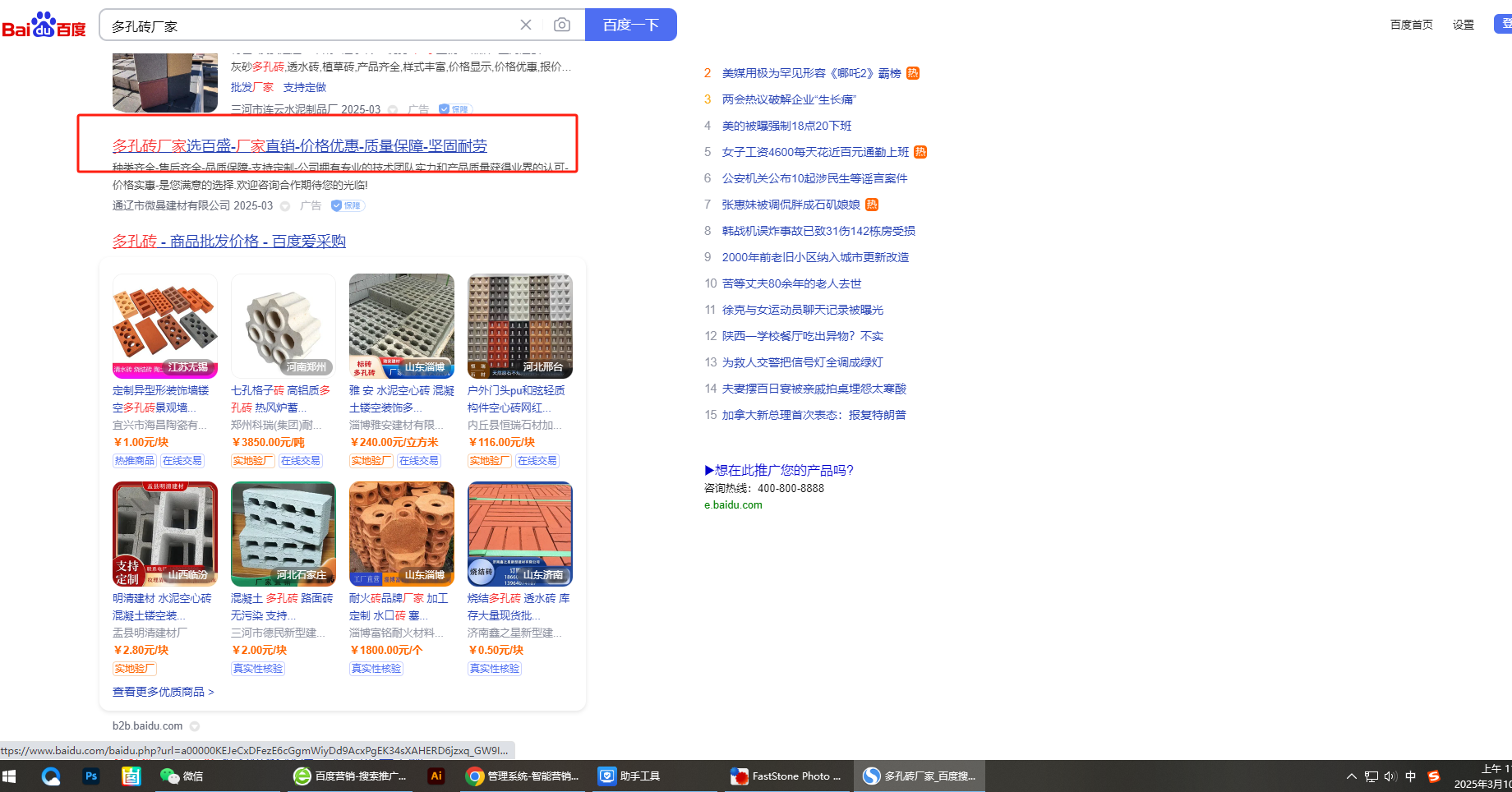Open hot search 韩战机误炸事故已致31伤142栋房受损
The height and width of the screenshot is (792, 1512).
(818, 231)
